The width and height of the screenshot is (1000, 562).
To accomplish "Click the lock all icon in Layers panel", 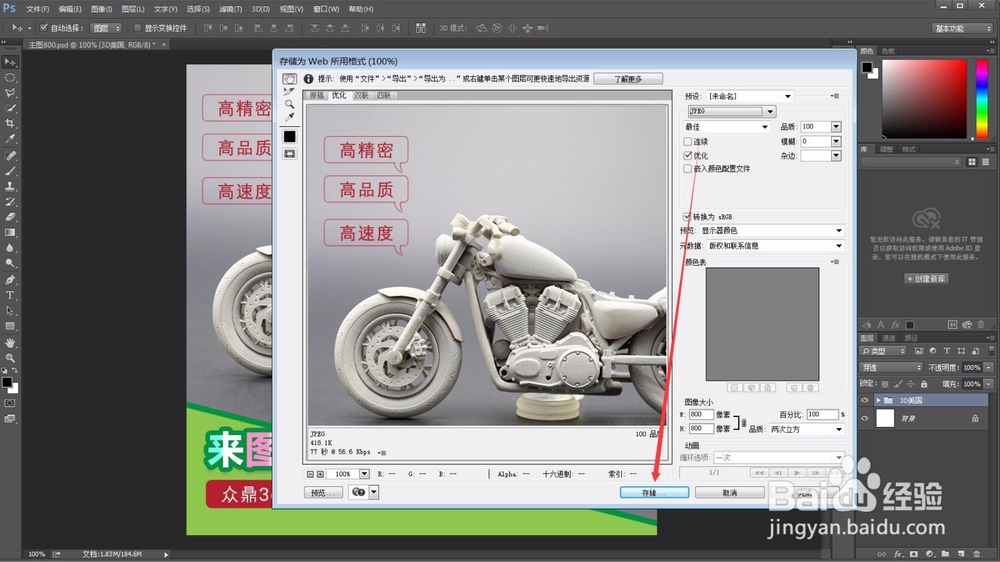I will [923, 384].
